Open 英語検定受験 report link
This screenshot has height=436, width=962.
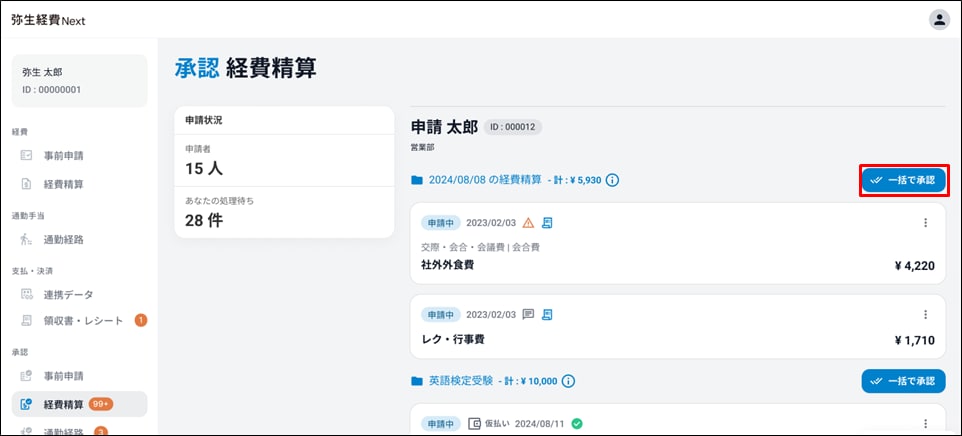[x=460, y=381]
